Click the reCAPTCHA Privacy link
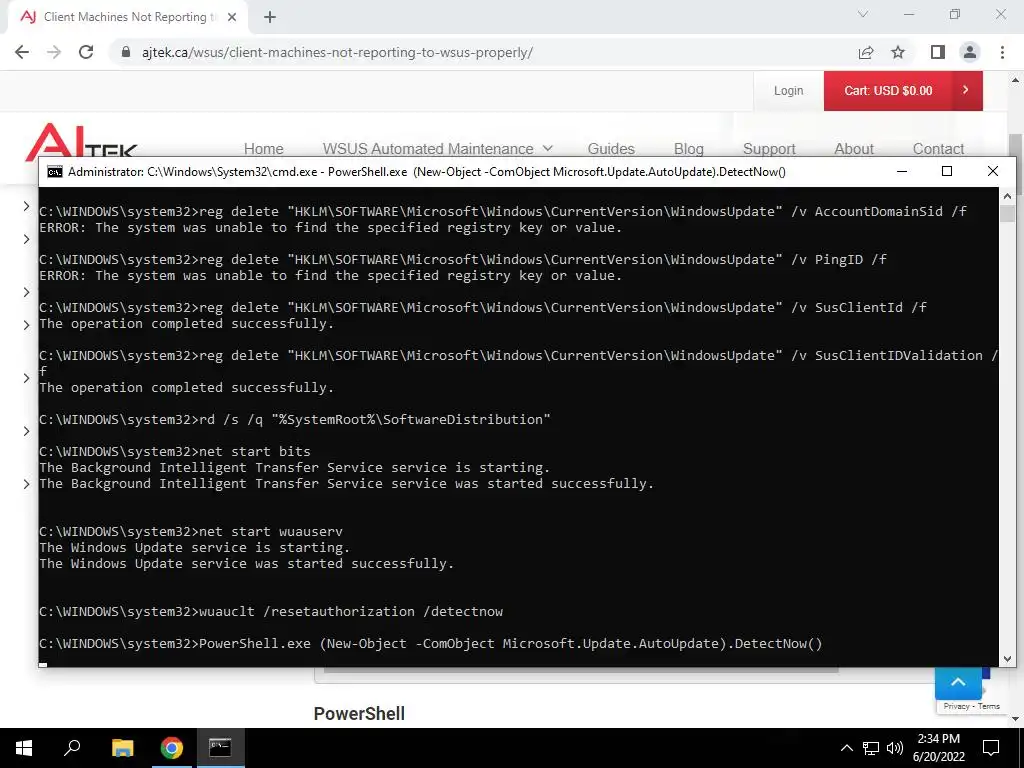The height and width of the screenshot is (768, 1024). pyautogui.click(x=956, y=706)
